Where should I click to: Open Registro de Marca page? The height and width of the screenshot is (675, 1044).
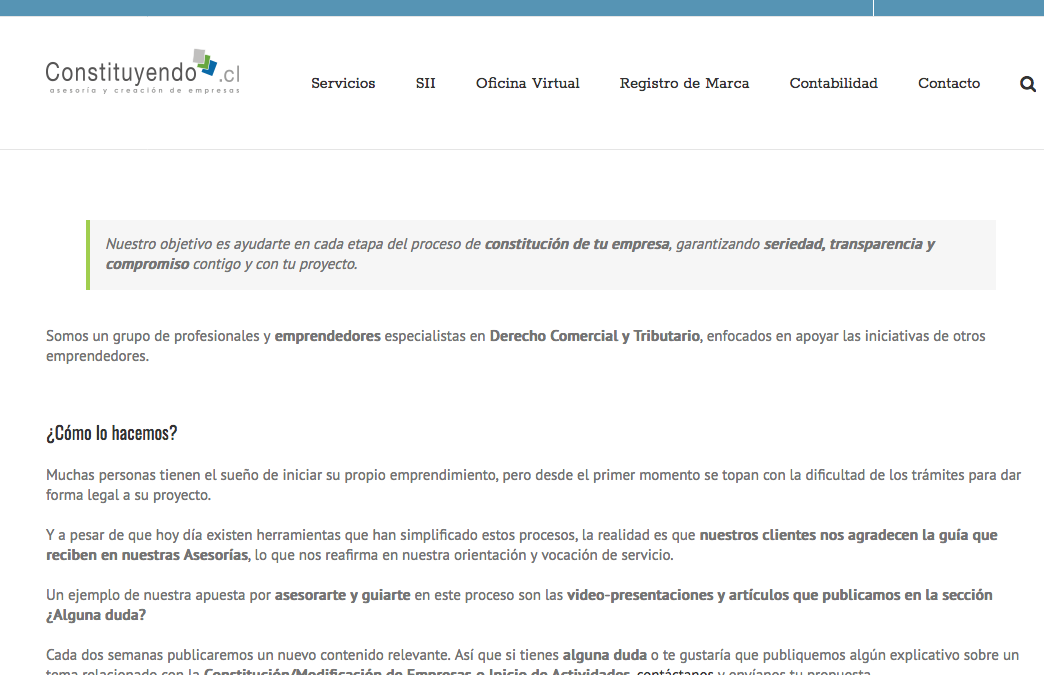(x=684, y=83)
